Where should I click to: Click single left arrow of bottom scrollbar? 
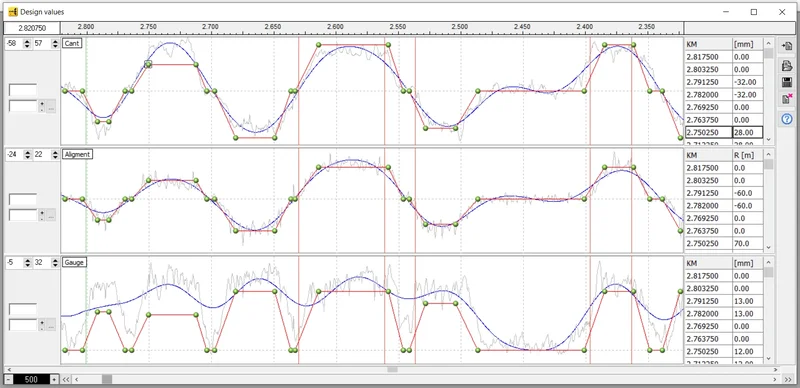pyautogui.click(x=77, y=379)
